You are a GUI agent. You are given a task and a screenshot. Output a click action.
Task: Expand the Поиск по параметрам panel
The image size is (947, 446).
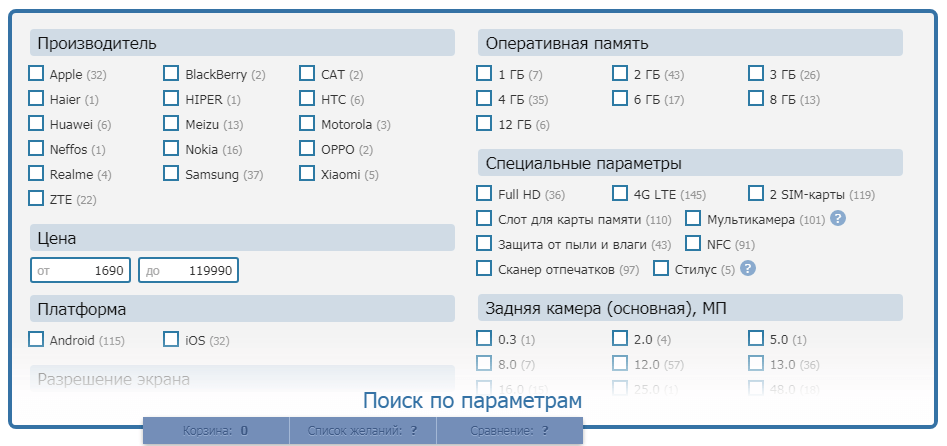[x=472, y=401]
